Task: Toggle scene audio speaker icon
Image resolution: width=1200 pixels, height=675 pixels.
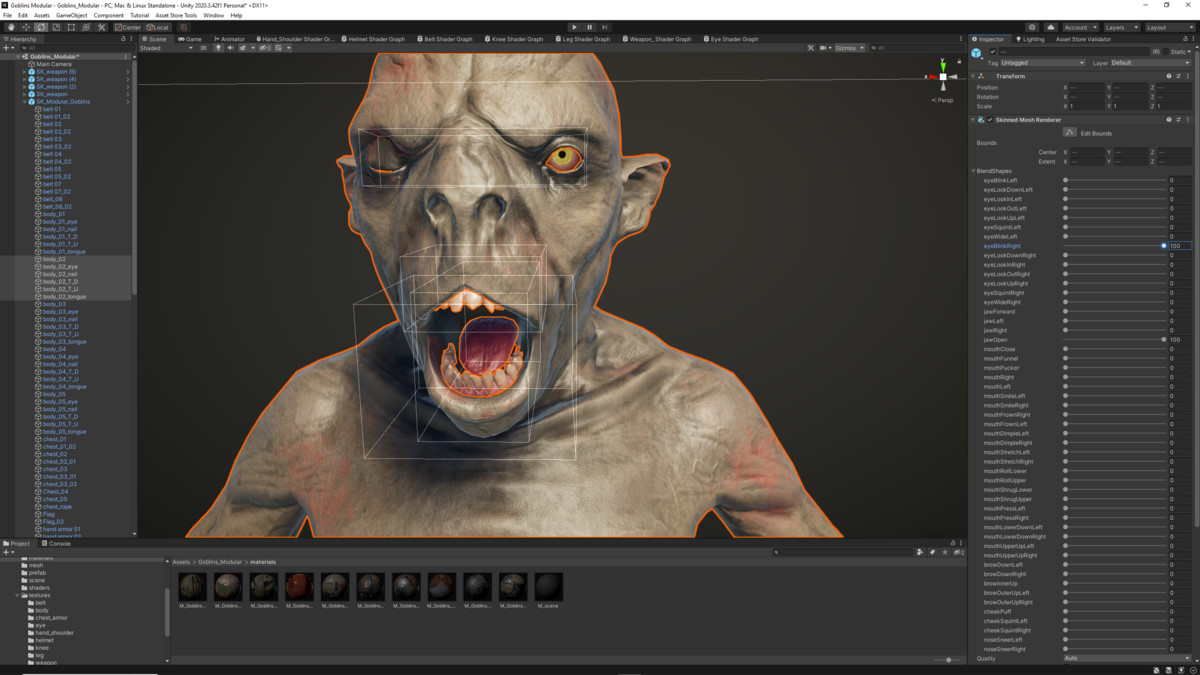Action: click(x=231, y=47)
